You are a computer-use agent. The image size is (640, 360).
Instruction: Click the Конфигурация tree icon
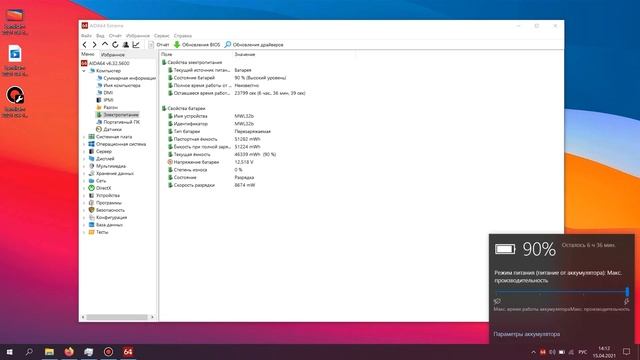tap(91, 218)
